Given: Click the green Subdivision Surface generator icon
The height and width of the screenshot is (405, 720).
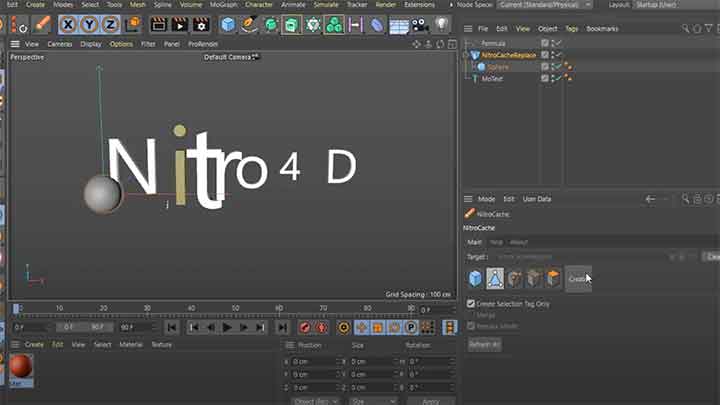Looking at the screenshot, I should click(x=270, y=24).
